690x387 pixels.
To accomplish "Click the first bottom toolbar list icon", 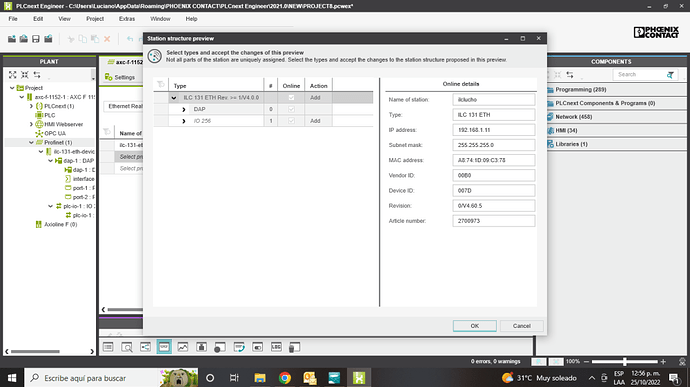I will point(108,347).
